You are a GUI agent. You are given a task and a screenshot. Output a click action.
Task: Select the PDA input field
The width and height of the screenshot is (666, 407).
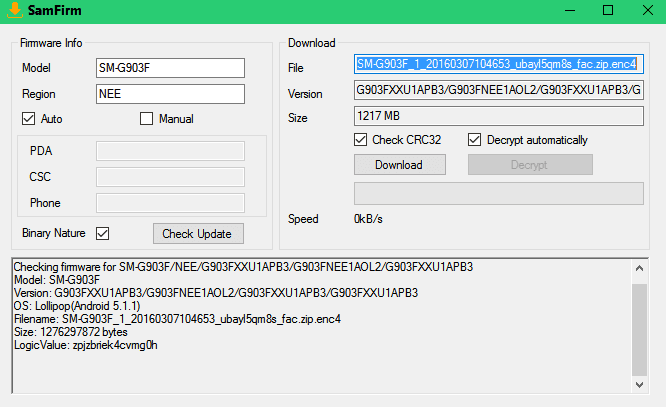coord(170,151)
